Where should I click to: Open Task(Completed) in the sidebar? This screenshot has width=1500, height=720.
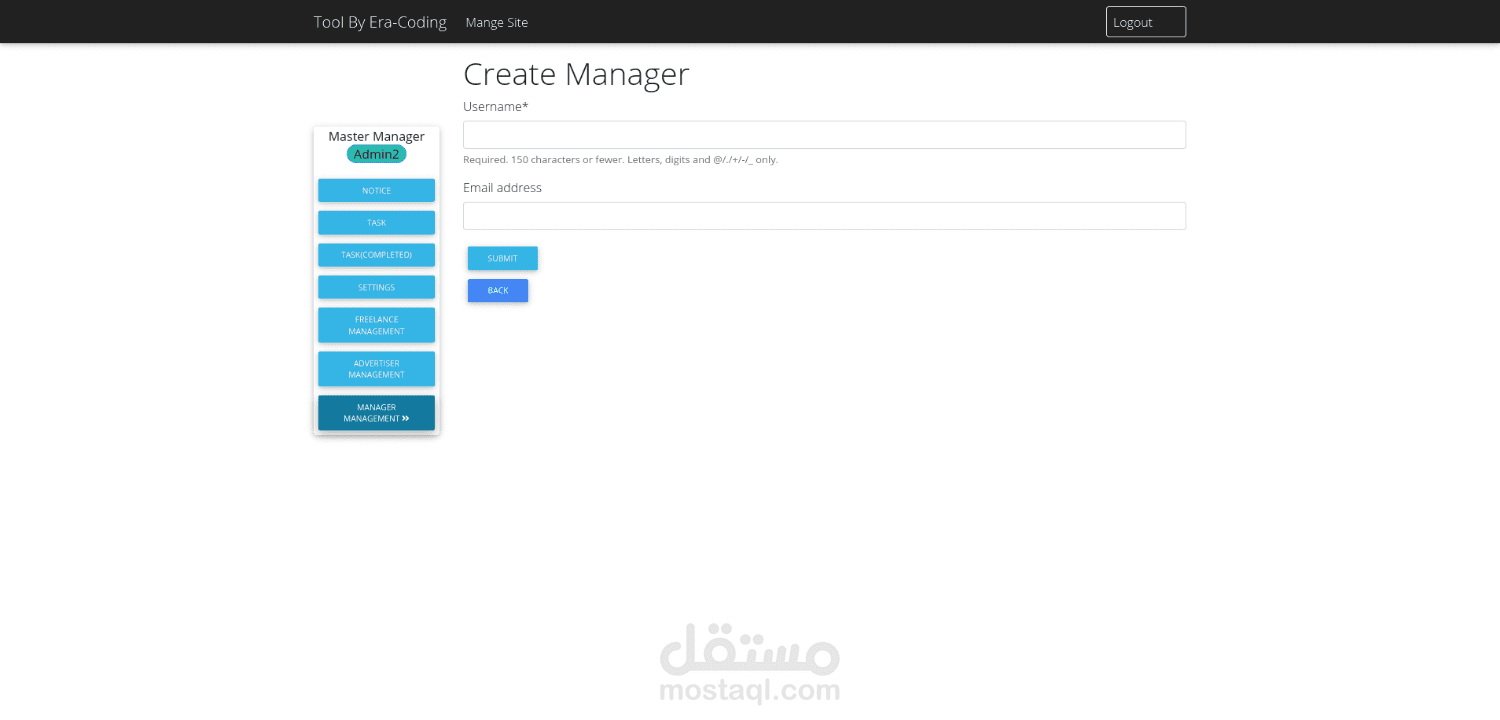376,255
